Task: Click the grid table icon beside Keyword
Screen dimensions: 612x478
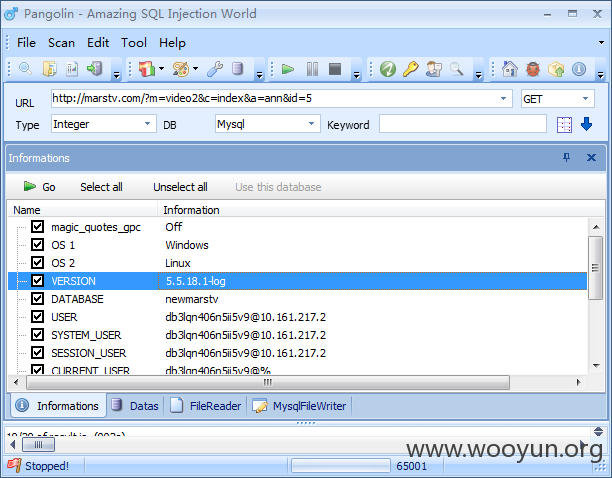Action: (564, 125)
